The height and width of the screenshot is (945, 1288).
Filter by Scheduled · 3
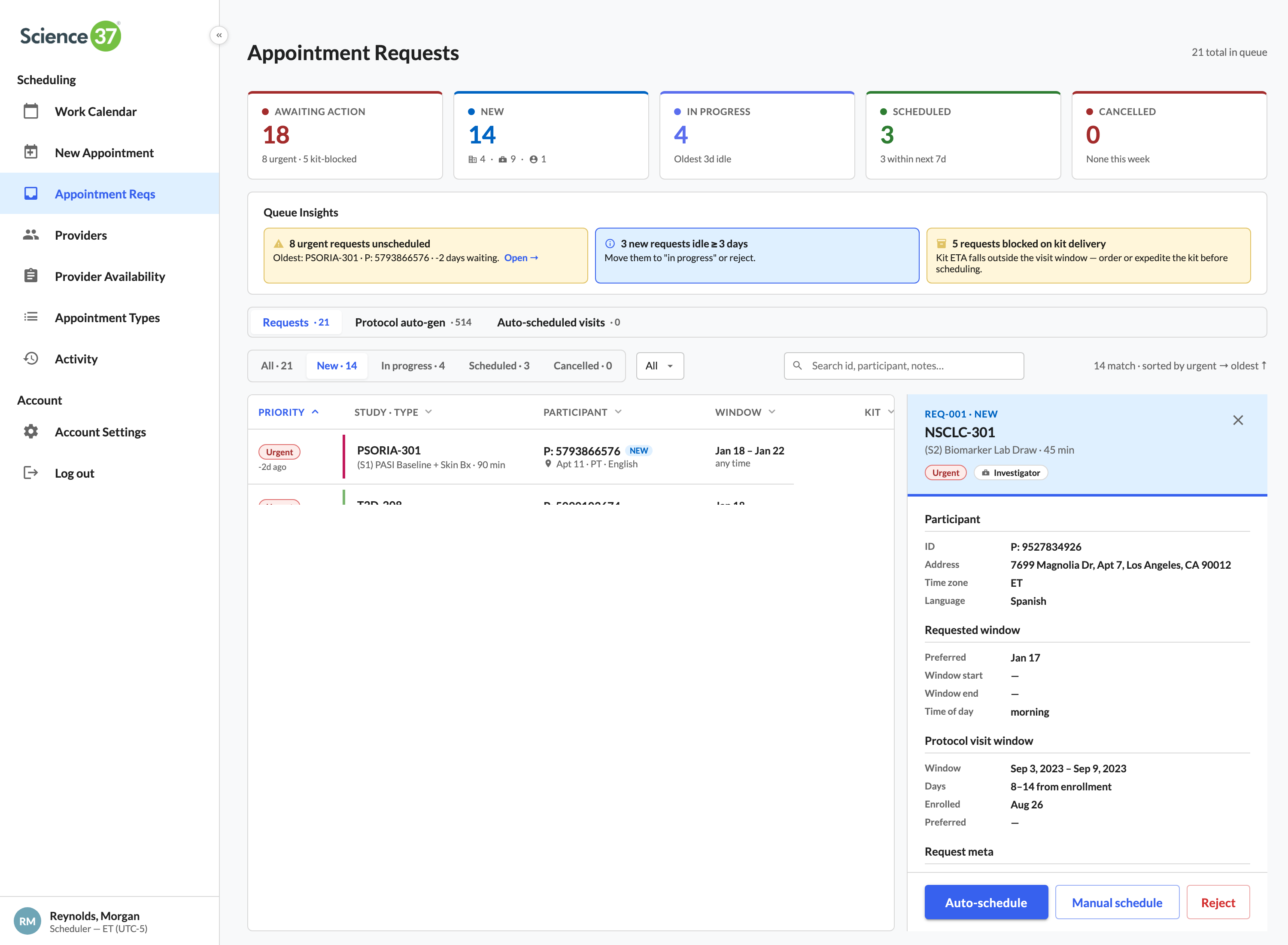click(499, 366)
